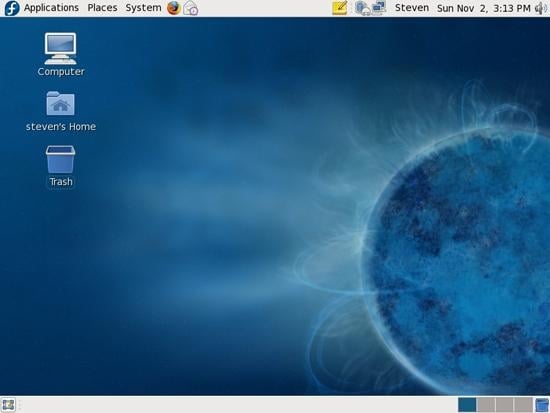The width and height of the screenshot is (550, 413).
Task: Open the Applications menu
Action: click(51, 8)
